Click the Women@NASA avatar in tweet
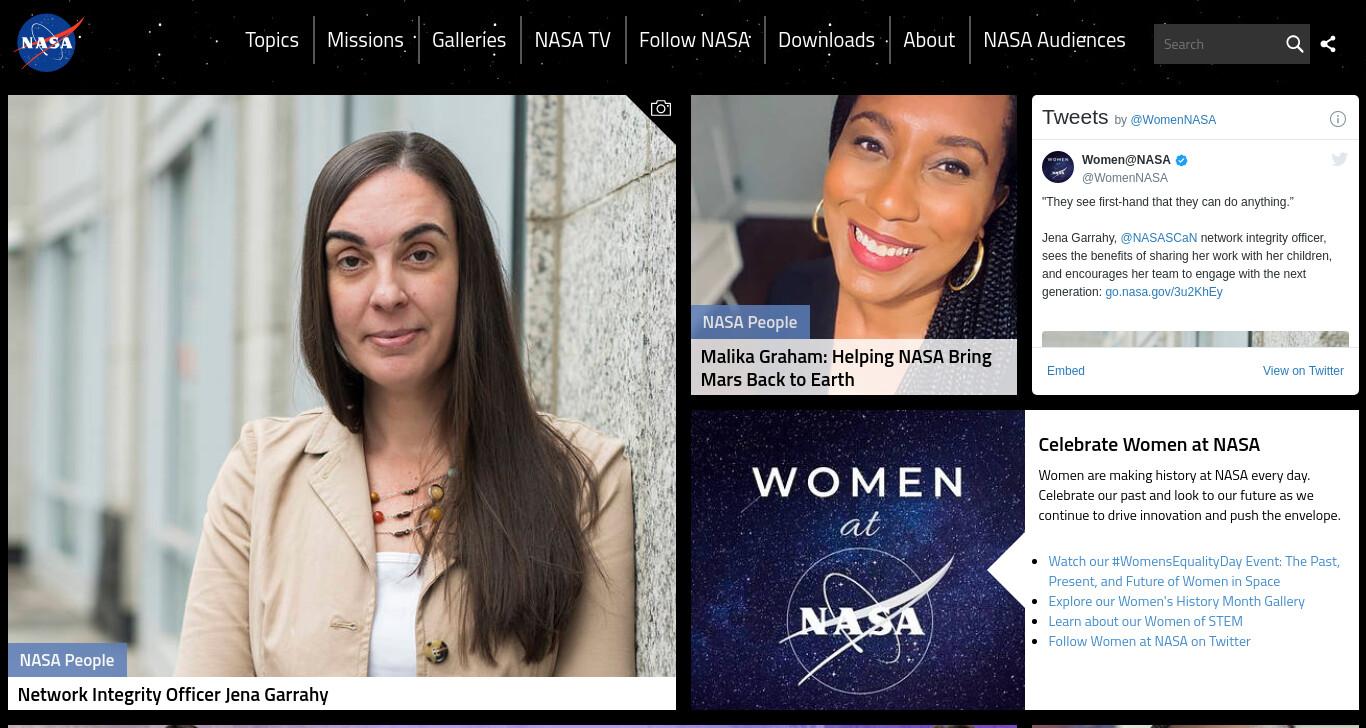The width and height of the screenshot is (1366, 728). pyautogui.click(x=1058, y=167)
